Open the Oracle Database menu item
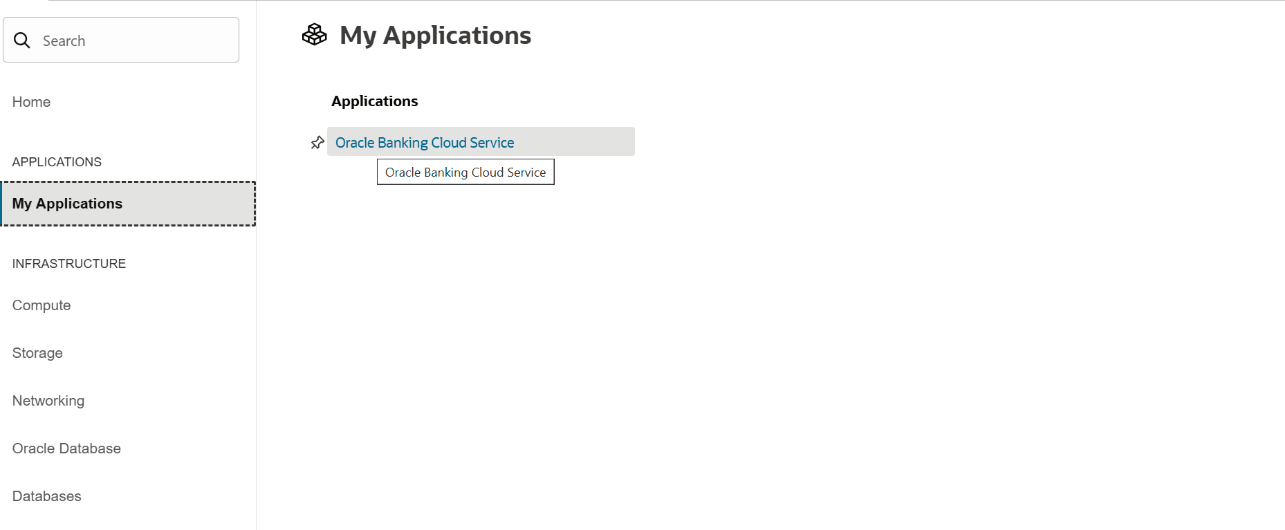The image size is (1285, 530). click(66, 449)
